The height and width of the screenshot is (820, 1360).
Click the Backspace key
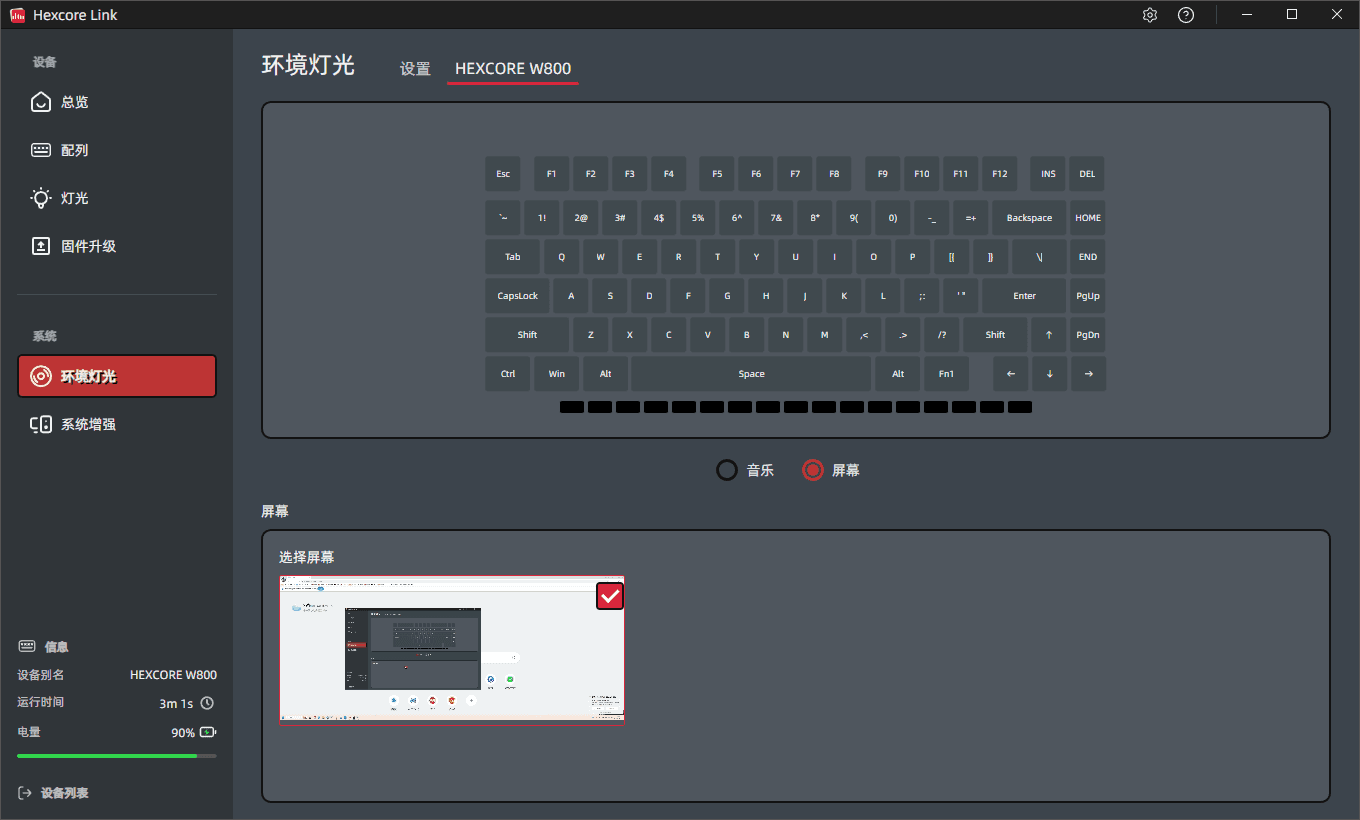[1029, 218]
